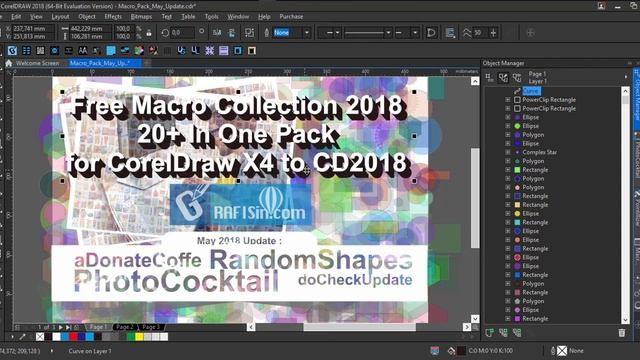Viewport: 640px width, 360px height.
Task: Click the new document plus tab button
Action: point(146,63)
